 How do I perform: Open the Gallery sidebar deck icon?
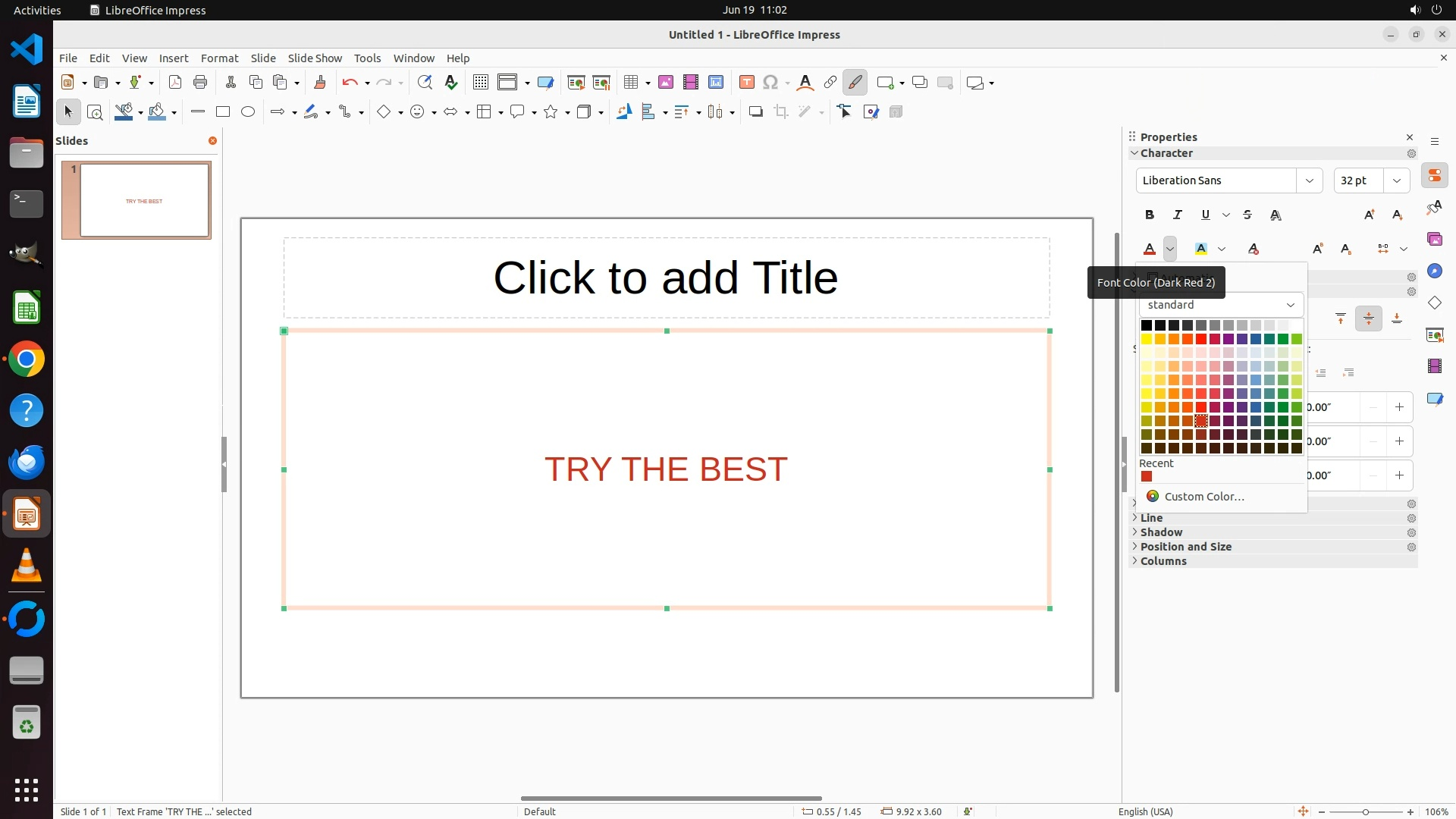[x=1434, y=240]
